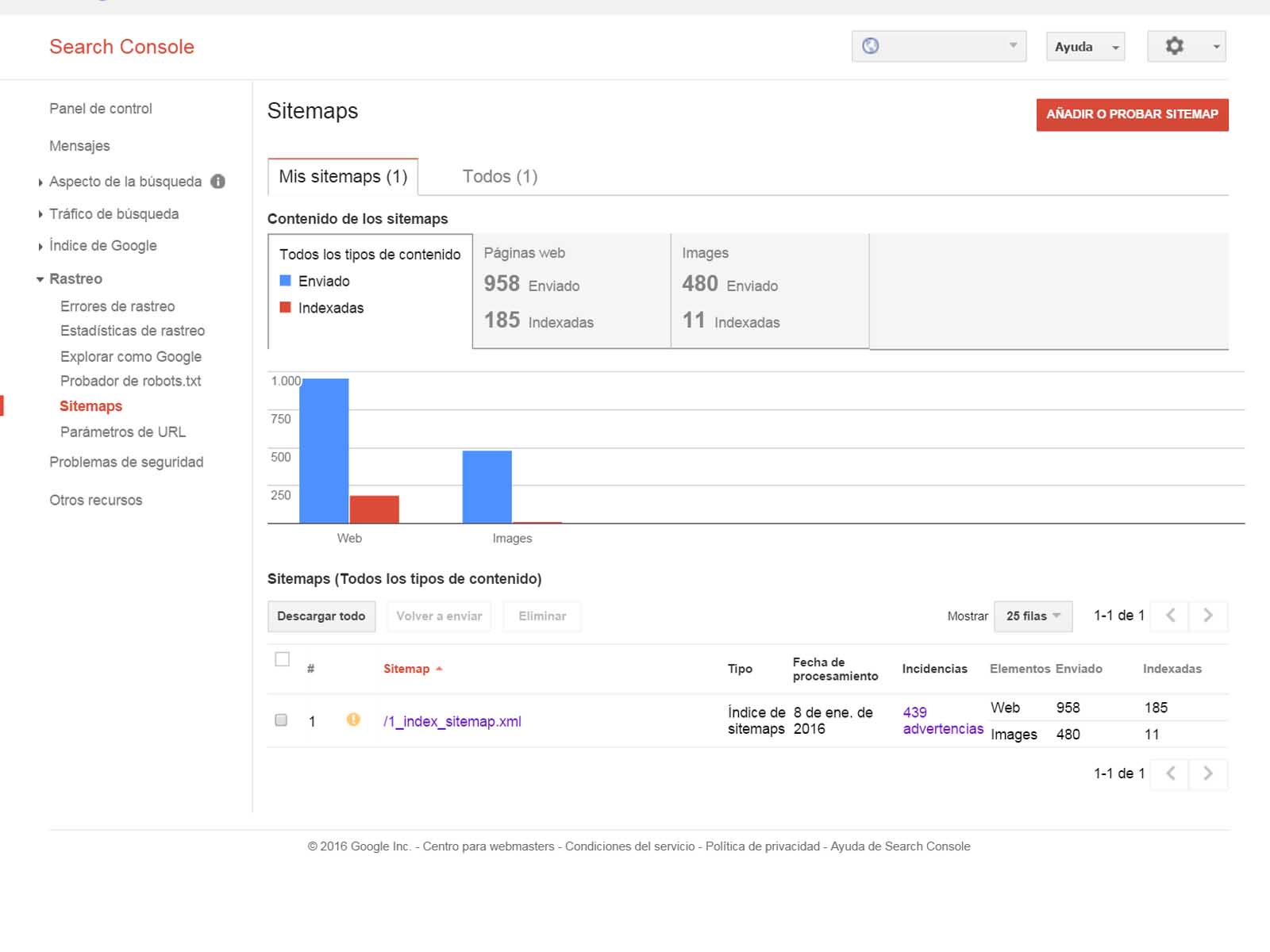Screen dimensions: 1270x952
Task: Click bottom next page arrow
Action: tap(1207, 773)
